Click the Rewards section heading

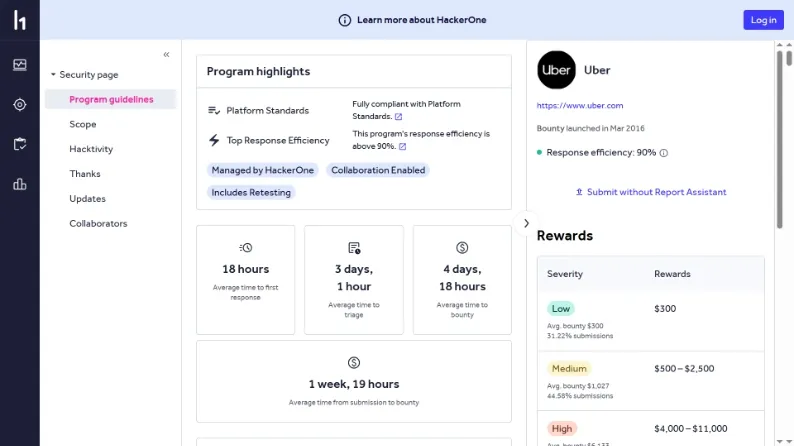tap(565, 236)
